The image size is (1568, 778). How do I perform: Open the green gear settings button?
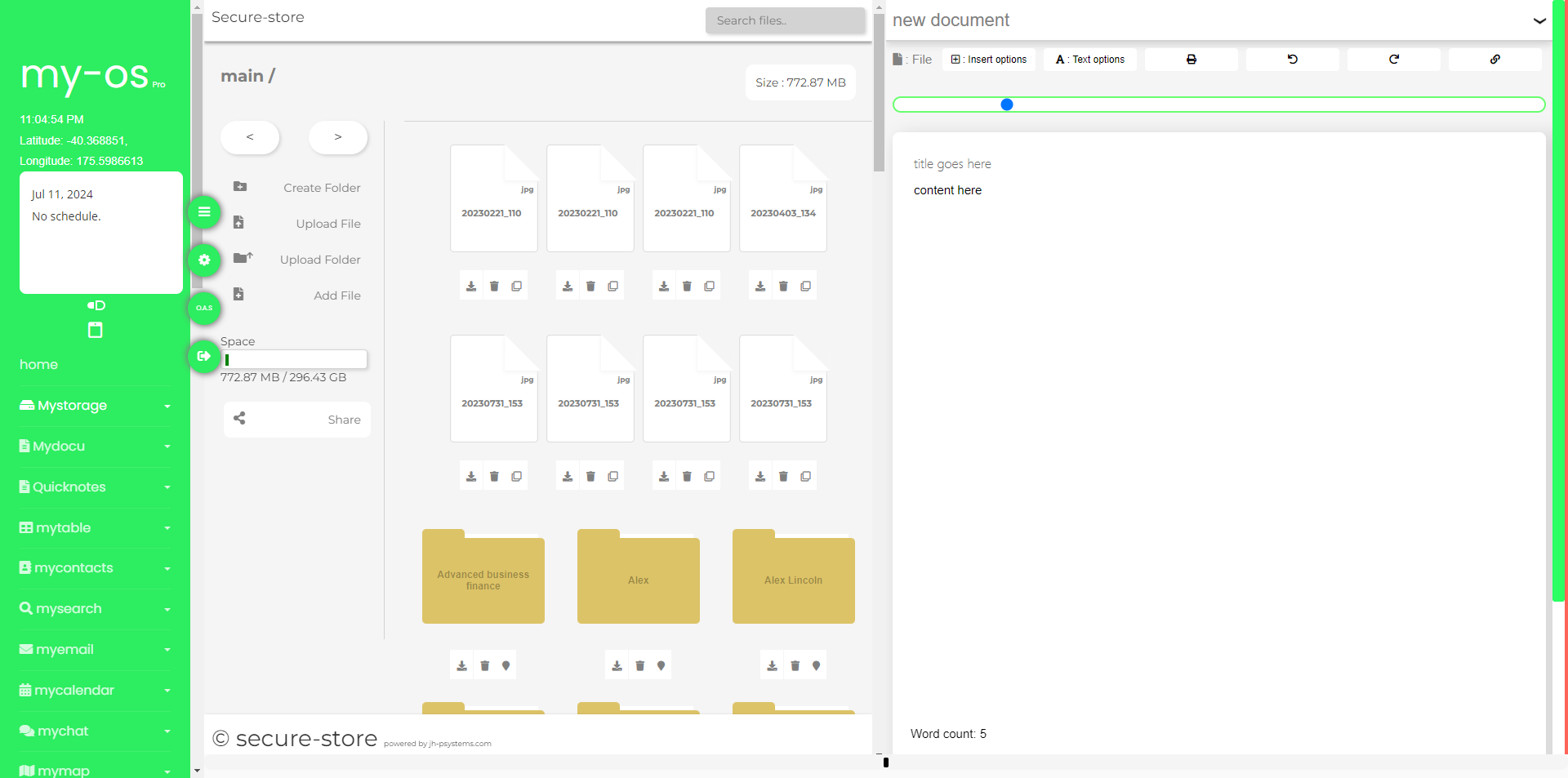pyautogui.click(x=204, y=260)
